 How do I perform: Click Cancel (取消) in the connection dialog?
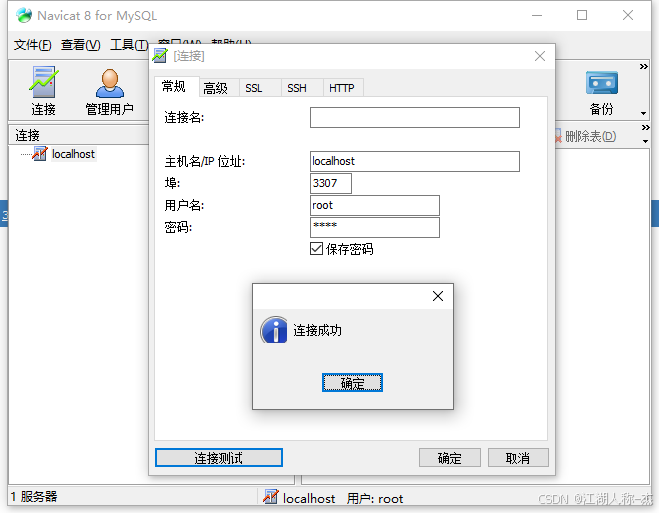pyautogui.click(x=518, y=458)
